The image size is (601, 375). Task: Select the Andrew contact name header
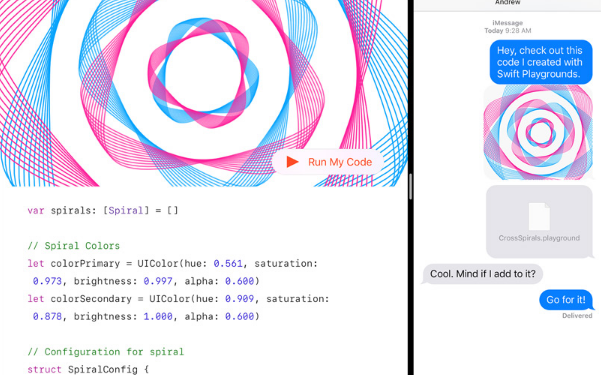[507, 2]
